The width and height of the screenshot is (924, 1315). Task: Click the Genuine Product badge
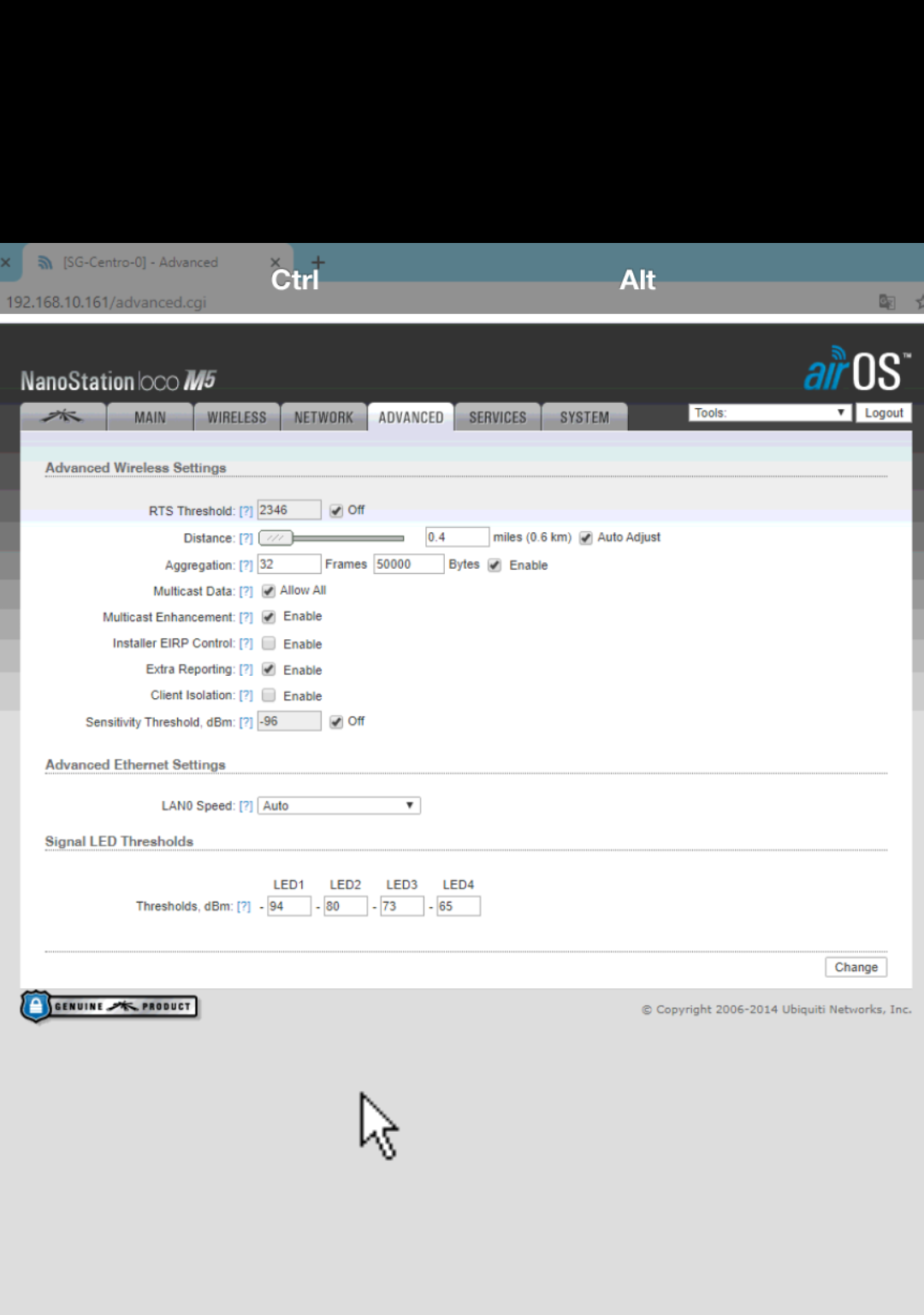pyautogui.click(x=110, y=1006)
